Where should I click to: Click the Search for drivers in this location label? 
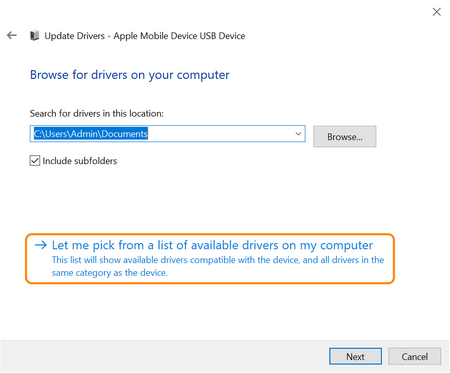(x=97, y=114)
